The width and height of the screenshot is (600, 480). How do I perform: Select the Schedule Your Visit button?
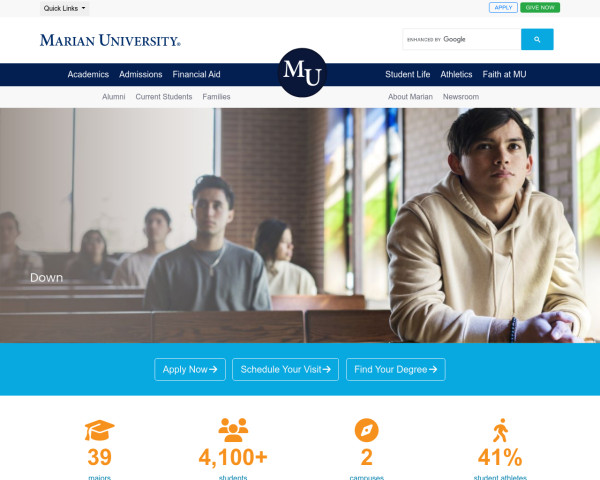285,369
